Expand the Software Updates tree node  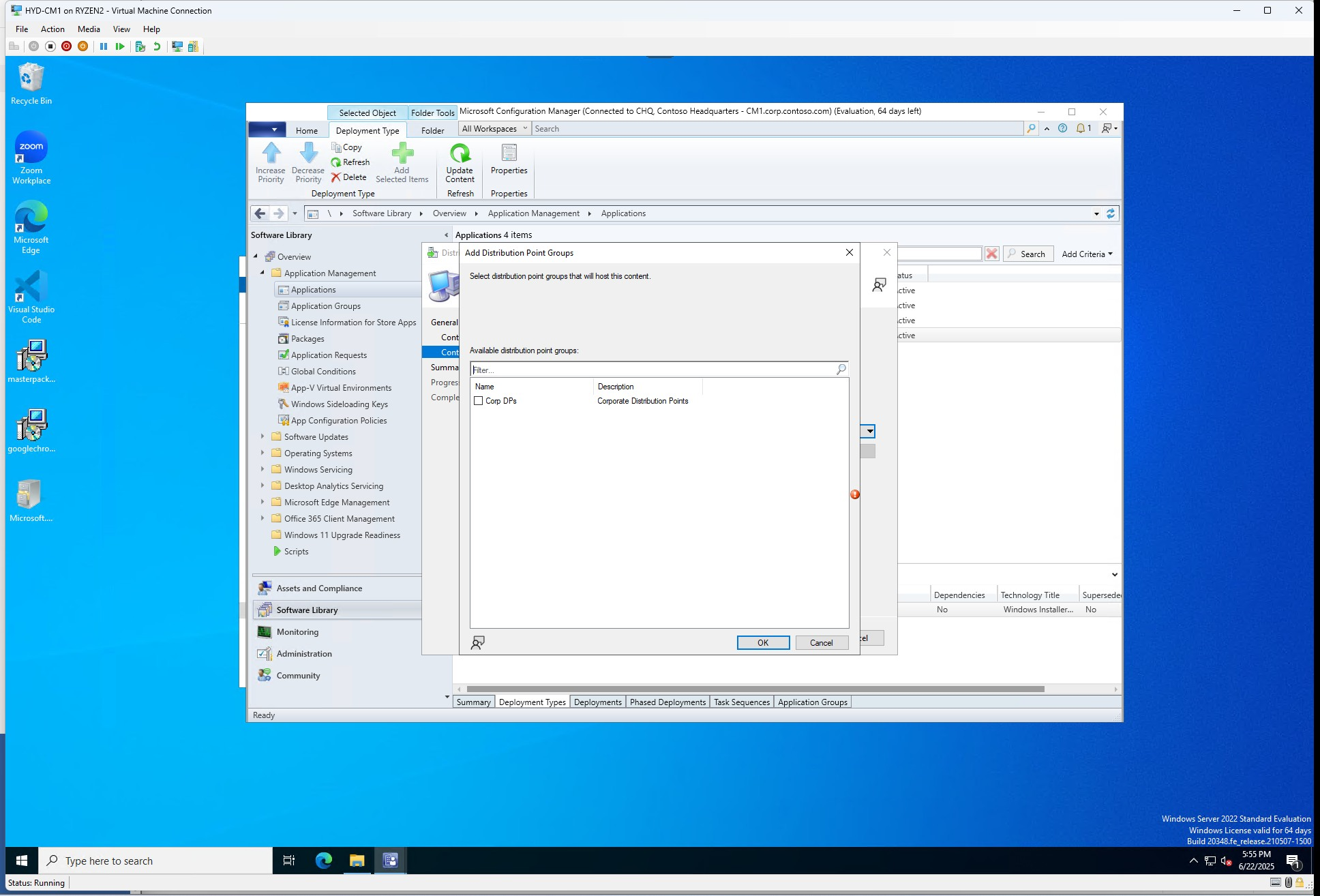pos(262,436)
